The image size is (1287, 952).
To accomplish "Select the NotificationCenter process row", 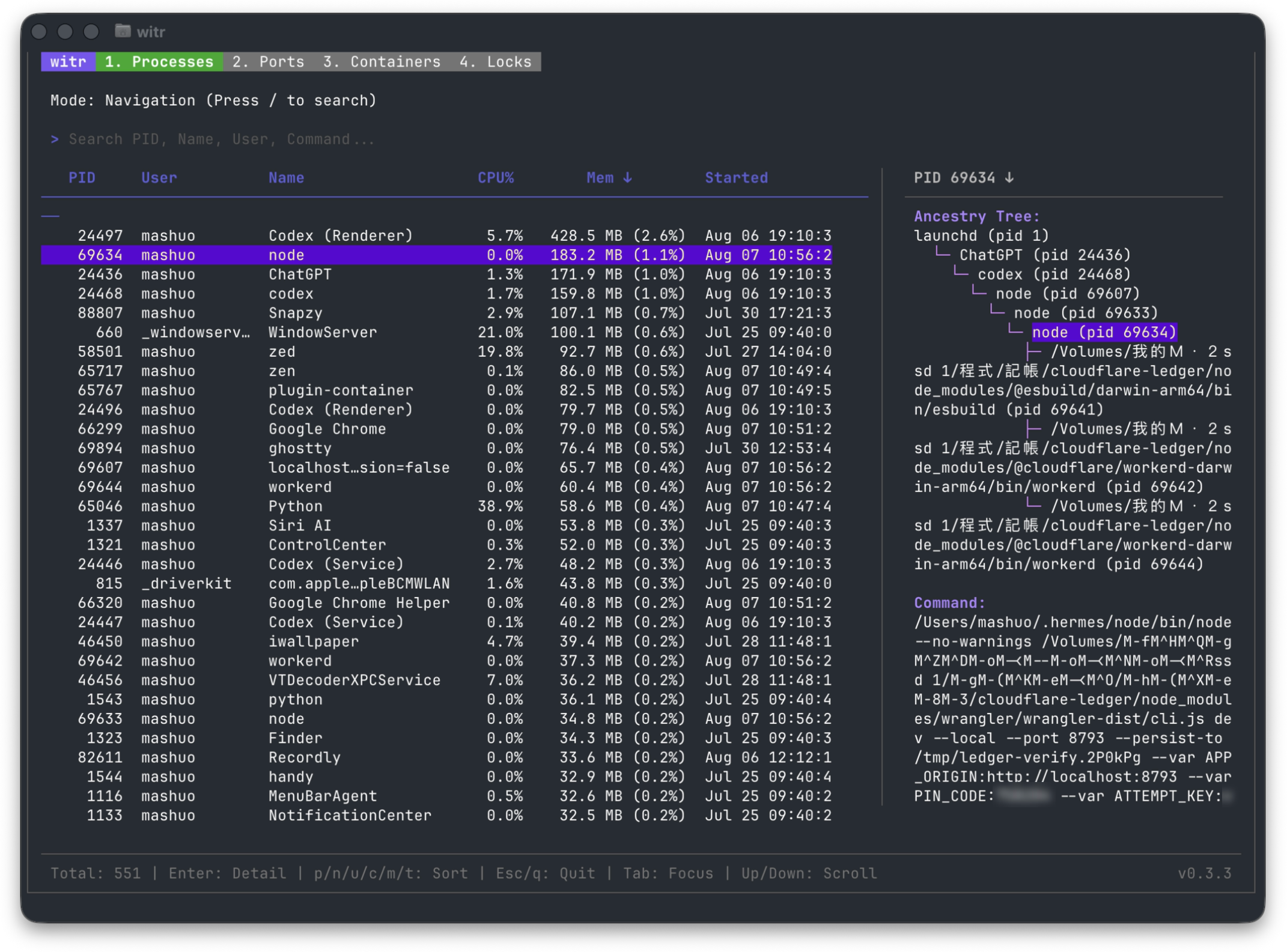I will click(x=436, y=816).
